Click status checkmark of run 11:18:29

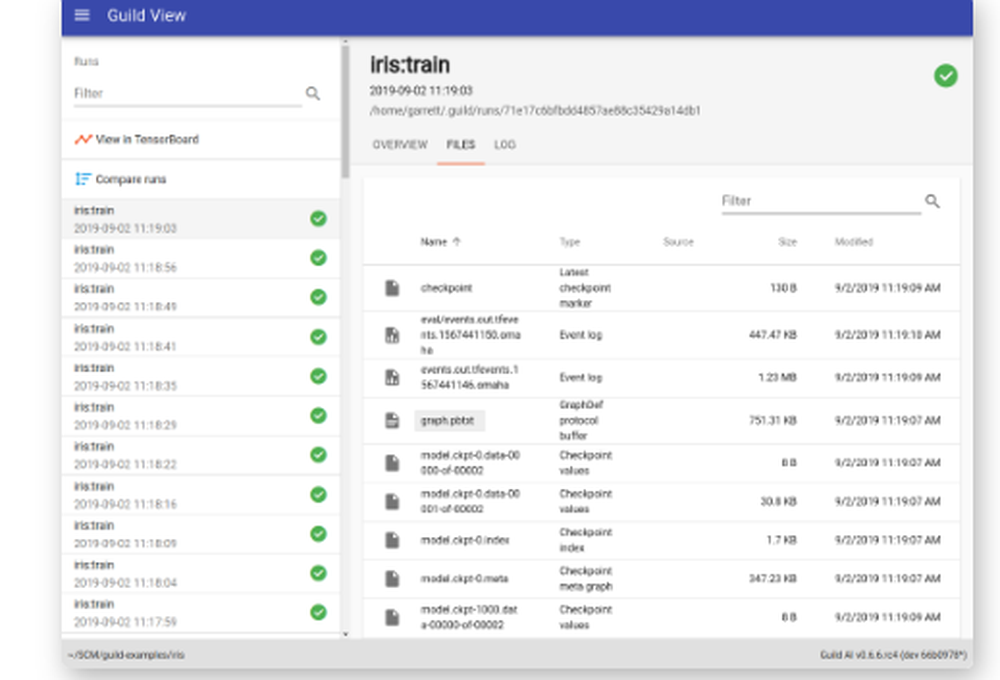pyautogui.click(x=318, y=416)
